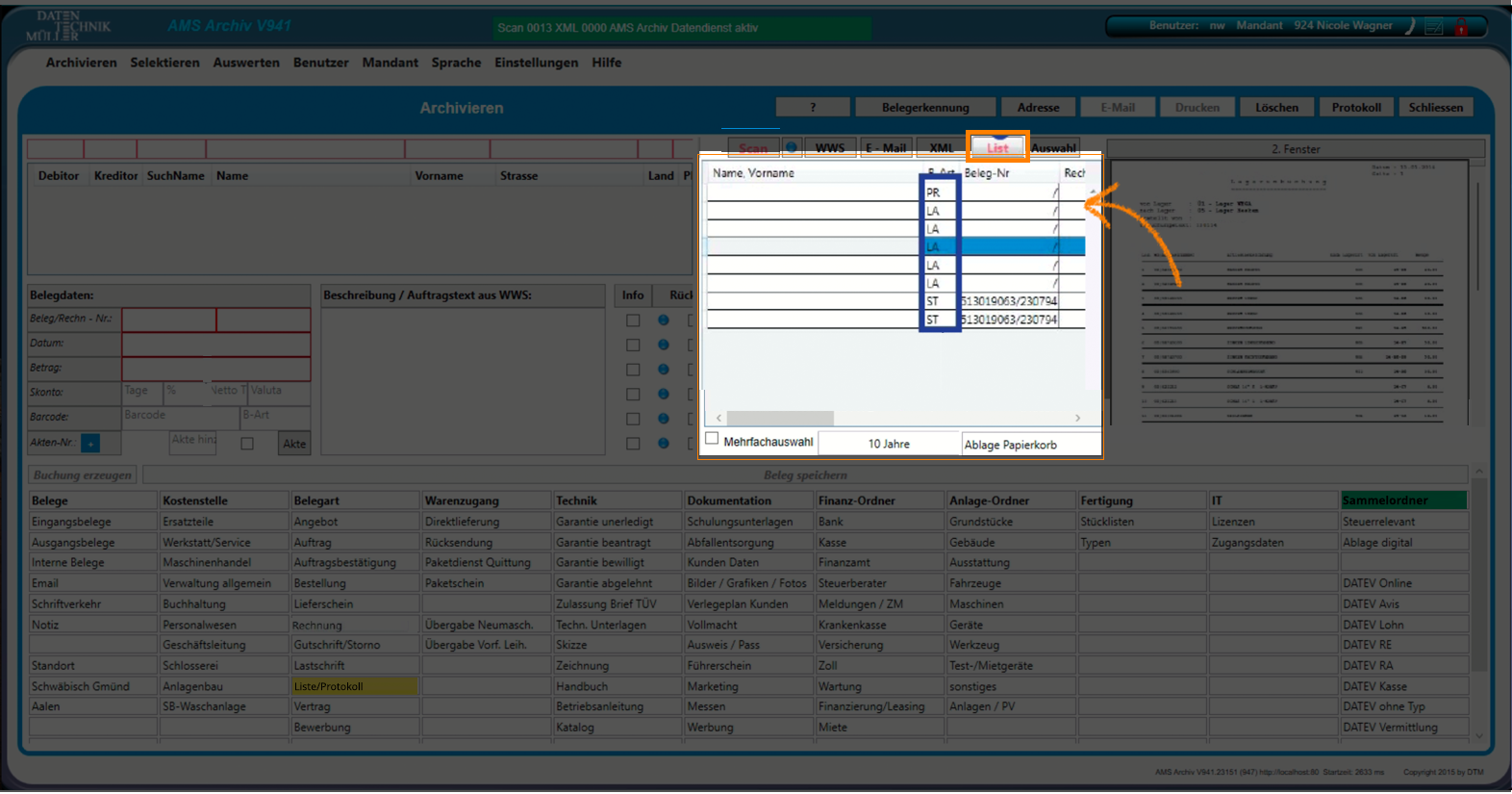Click the question mark help button
The image size is (1512, 794).
813,108
